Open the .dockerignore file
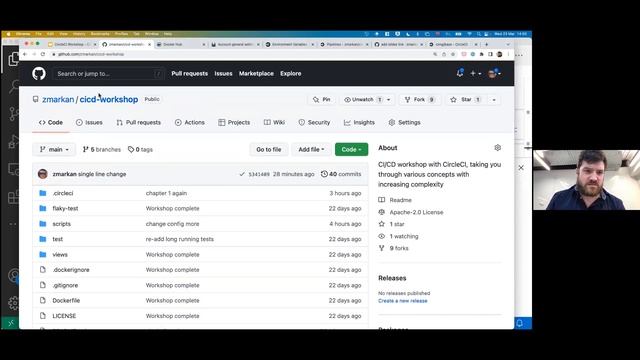The height and width of the screenshot is (360, 640). pyautogui.click(x=71, y=270)
